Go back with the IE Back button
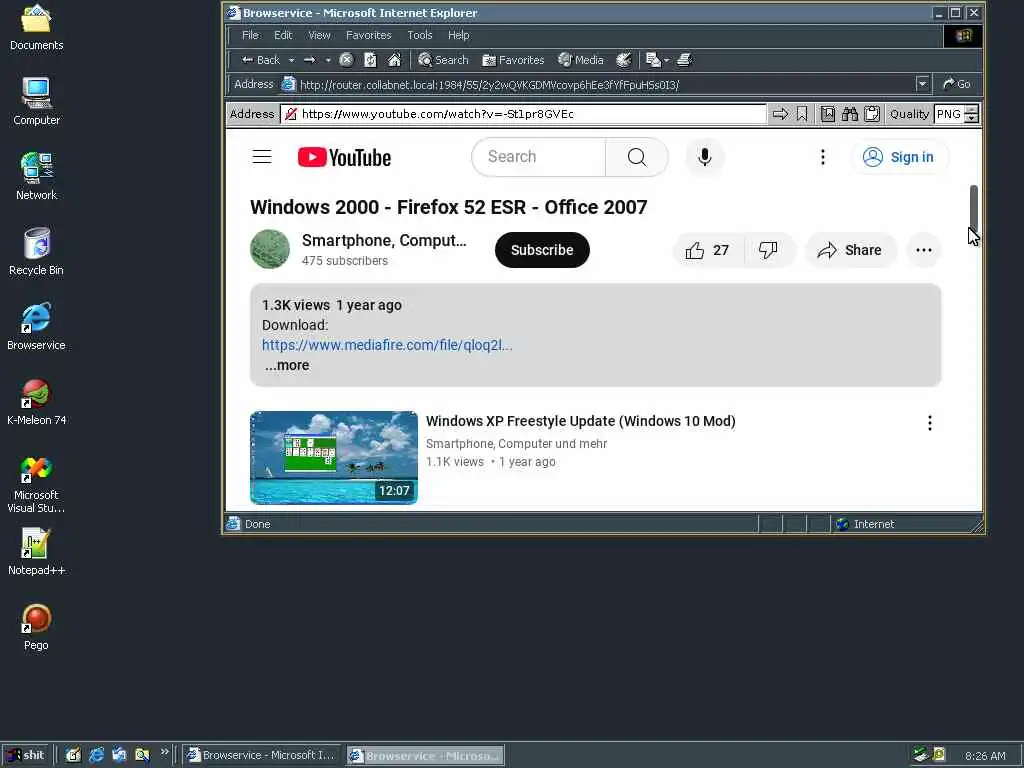 (260, 60)
